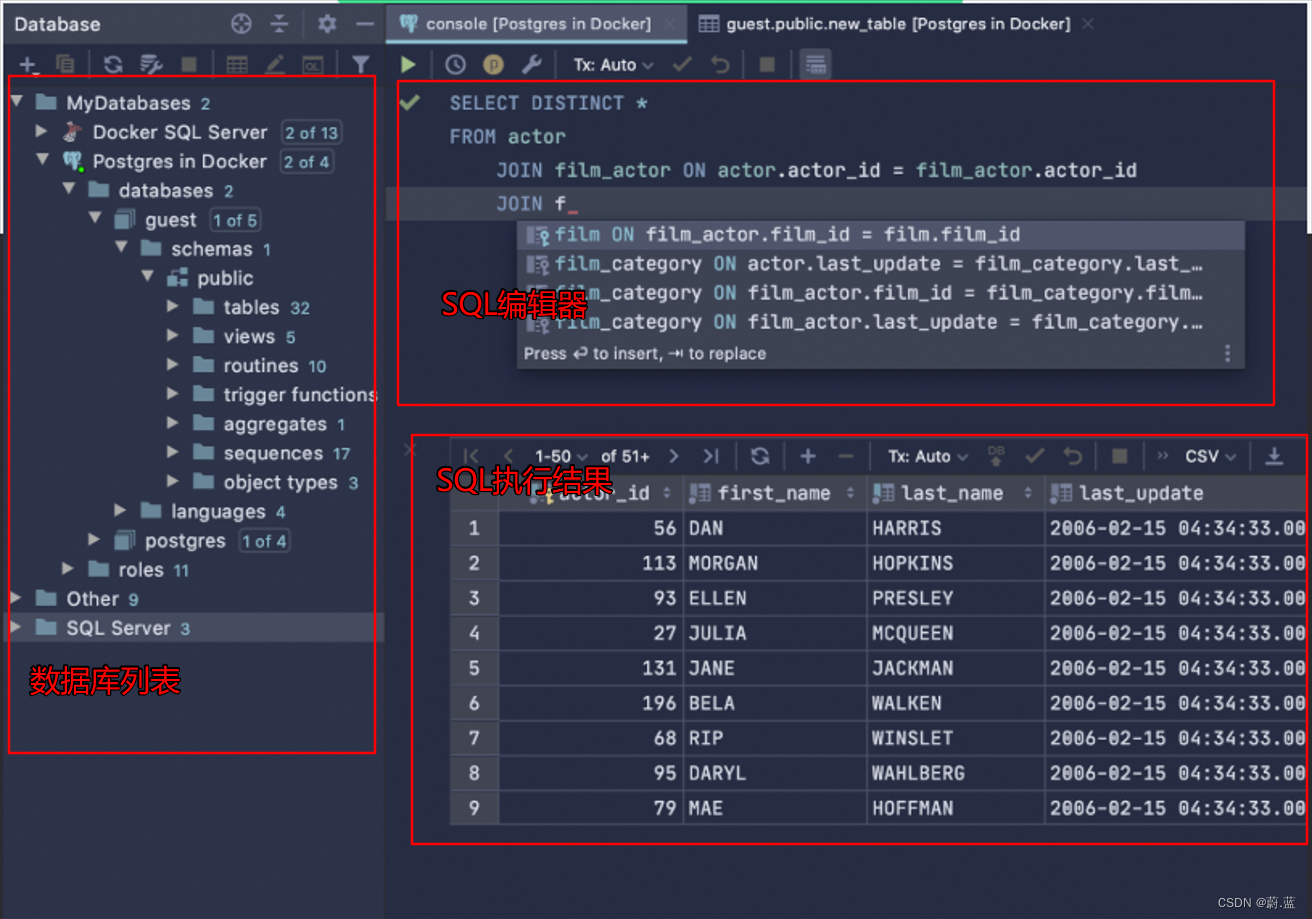
Task: Open the filter funnel in Database panel
Action: pyautogui.click(x=360, y=65)
